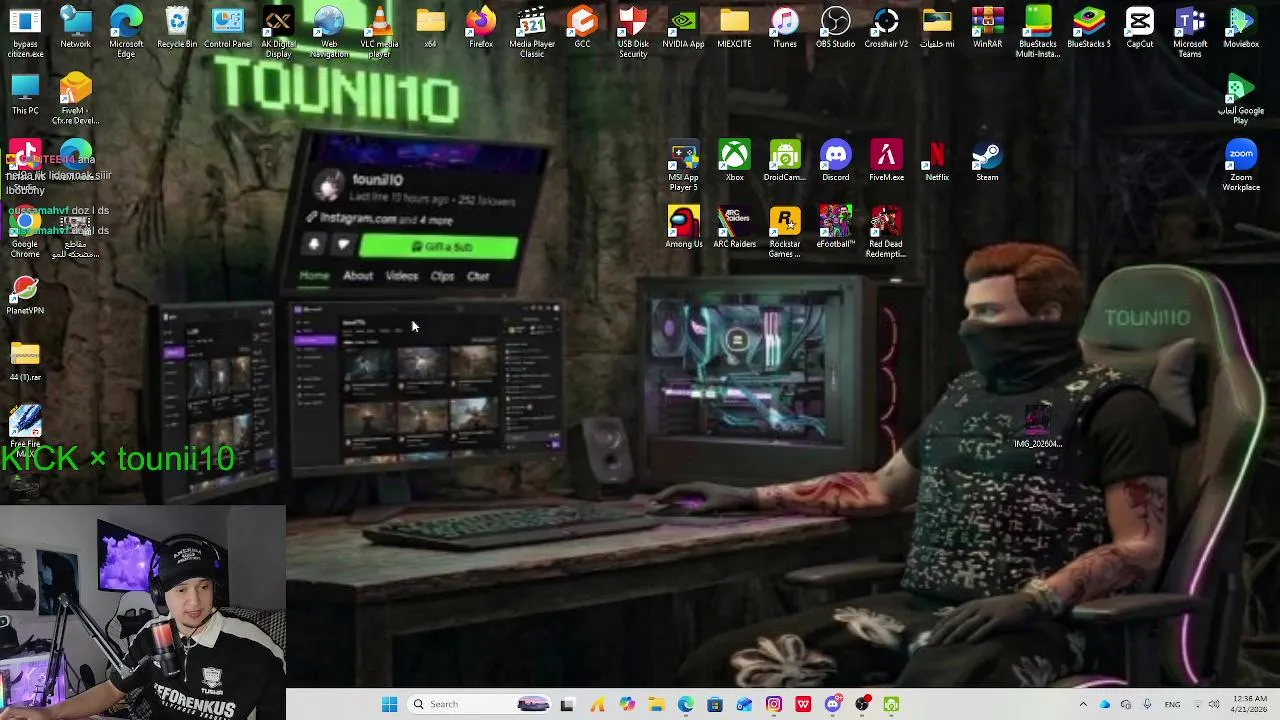The width and height of the screenshot is (1280, 720).
Task: Open the ENG language input switcher
Action: tap(1172, 704)
